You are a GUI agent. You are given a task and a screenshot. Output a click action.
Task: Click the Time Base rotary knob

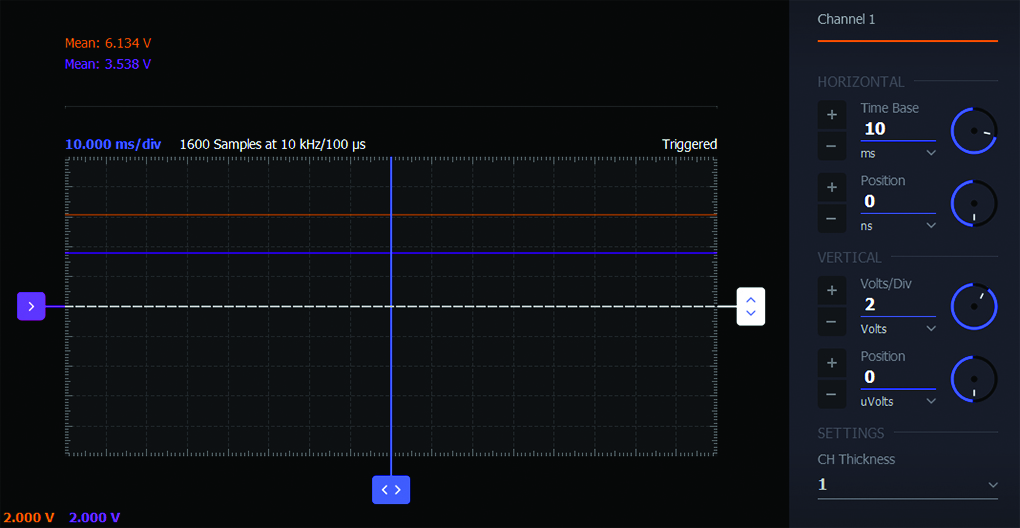coord(974,130)
